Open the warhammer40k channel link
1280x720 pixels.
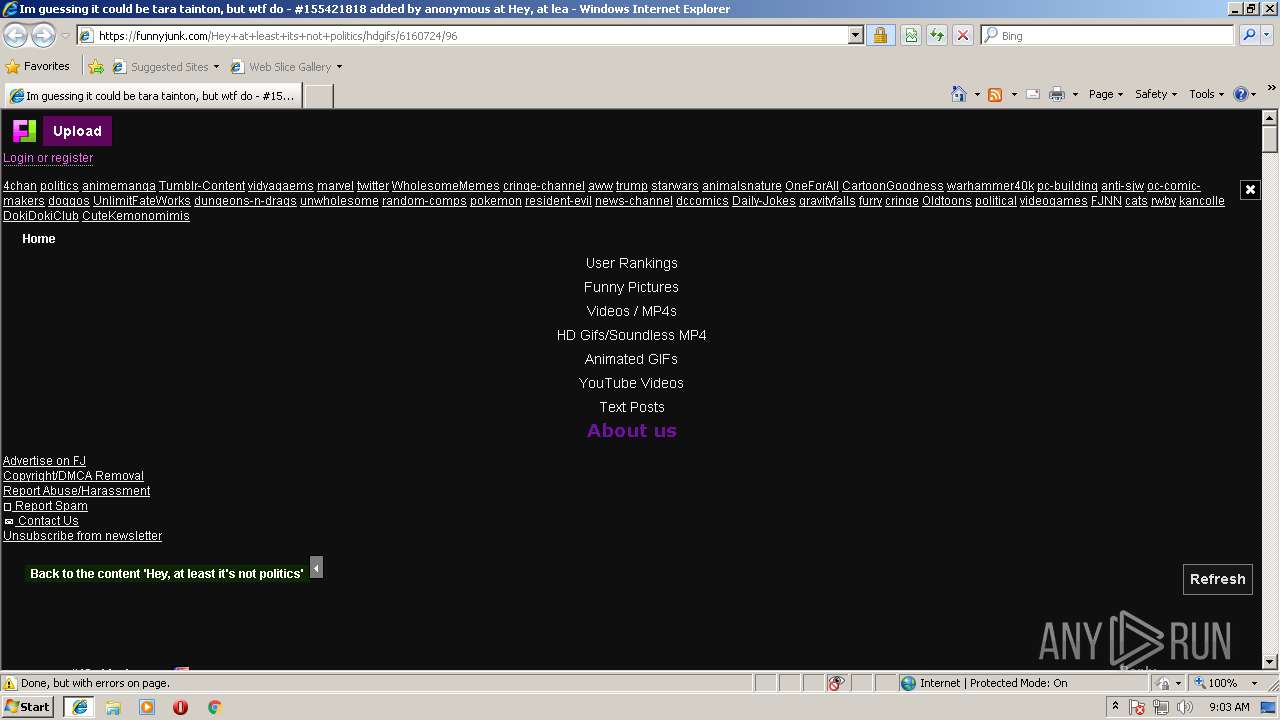[x=990, y=186]
